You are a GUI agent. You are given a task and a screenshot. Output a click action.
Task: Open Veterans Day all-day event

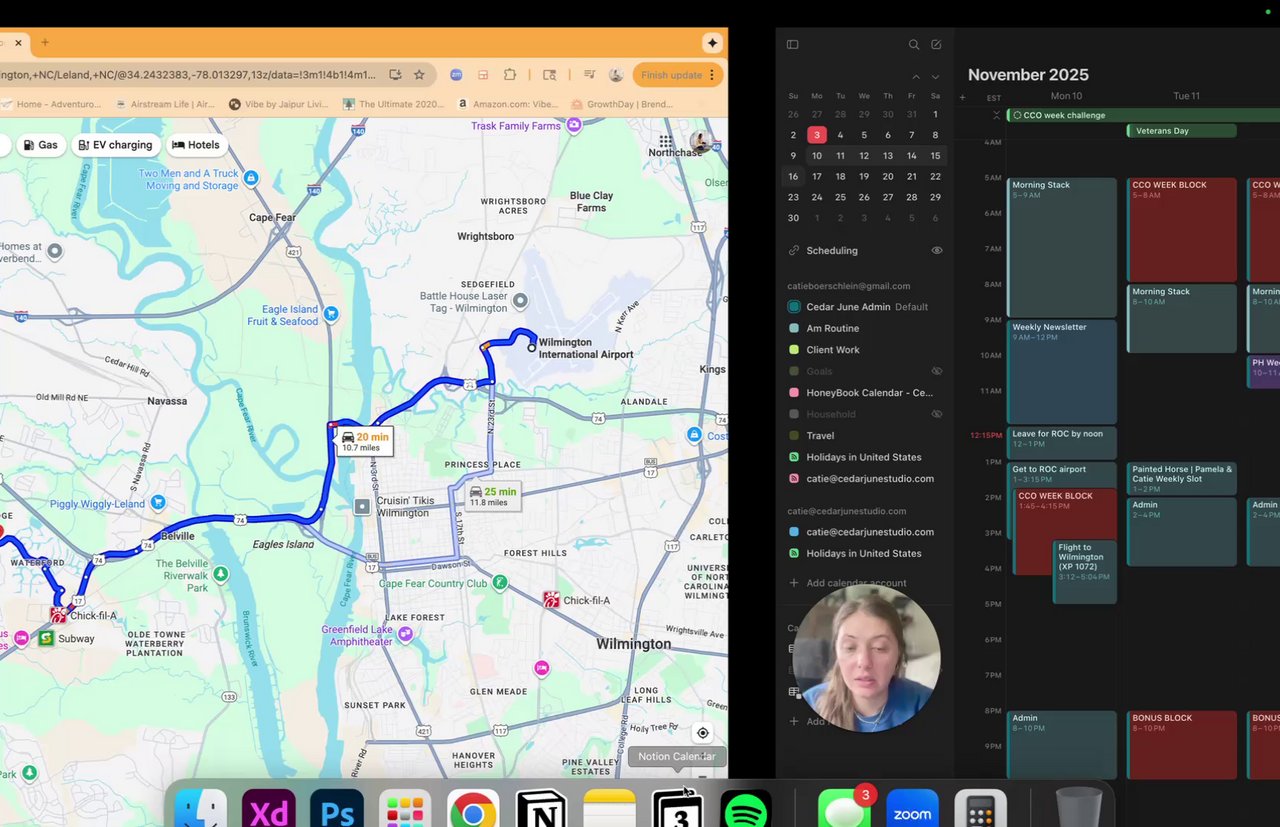(1182, 131)
